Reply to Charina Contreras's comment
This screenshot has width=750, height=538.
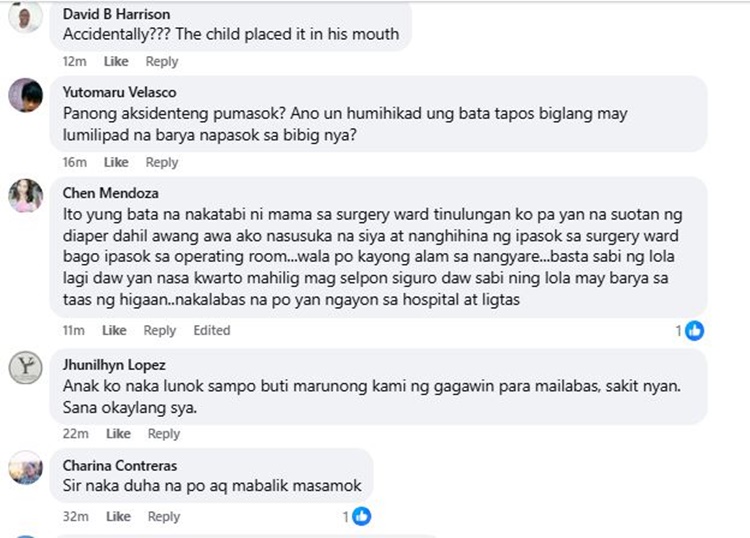[163, 516]
